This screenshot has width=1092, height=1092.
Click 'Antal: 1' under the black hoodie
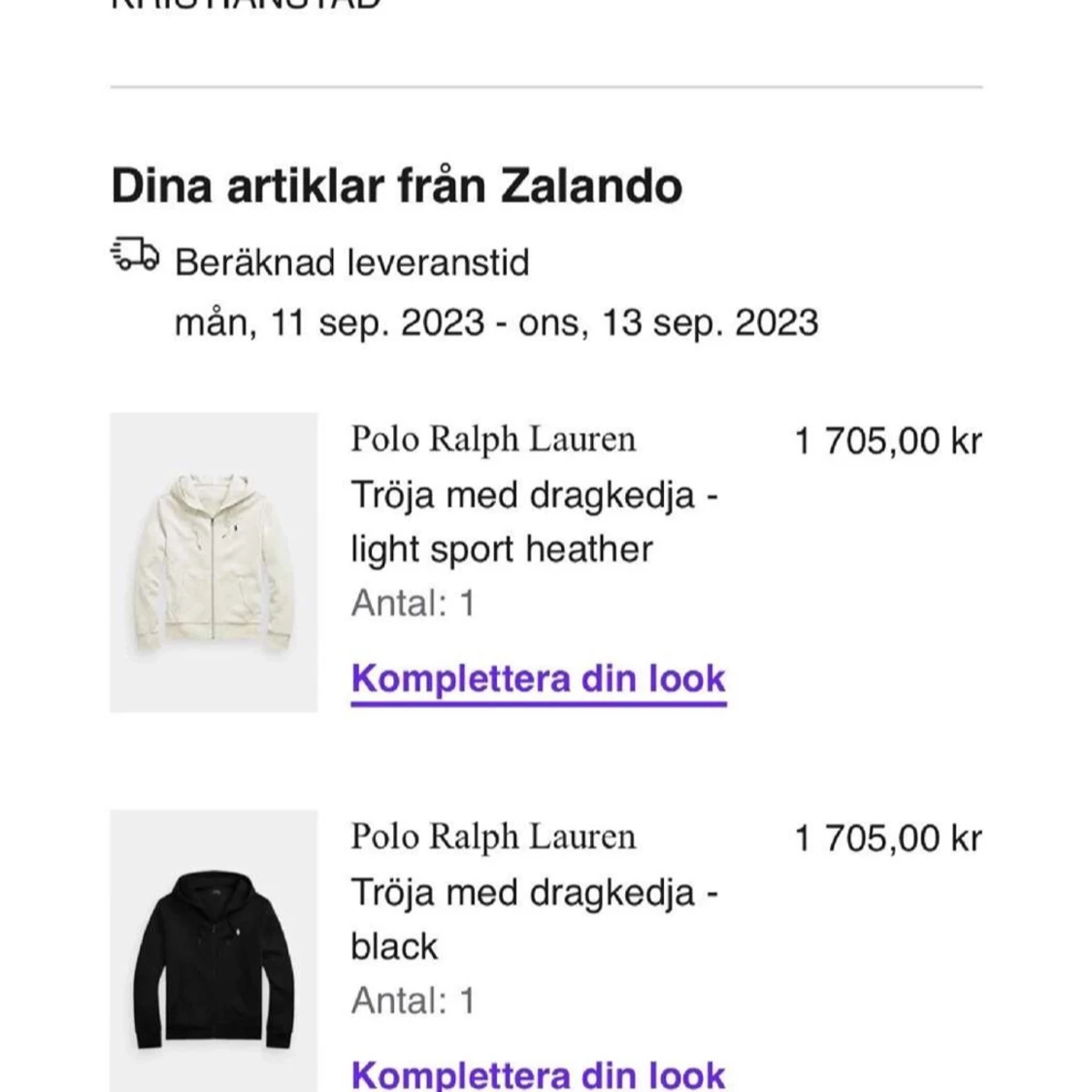pos(413,1001)
